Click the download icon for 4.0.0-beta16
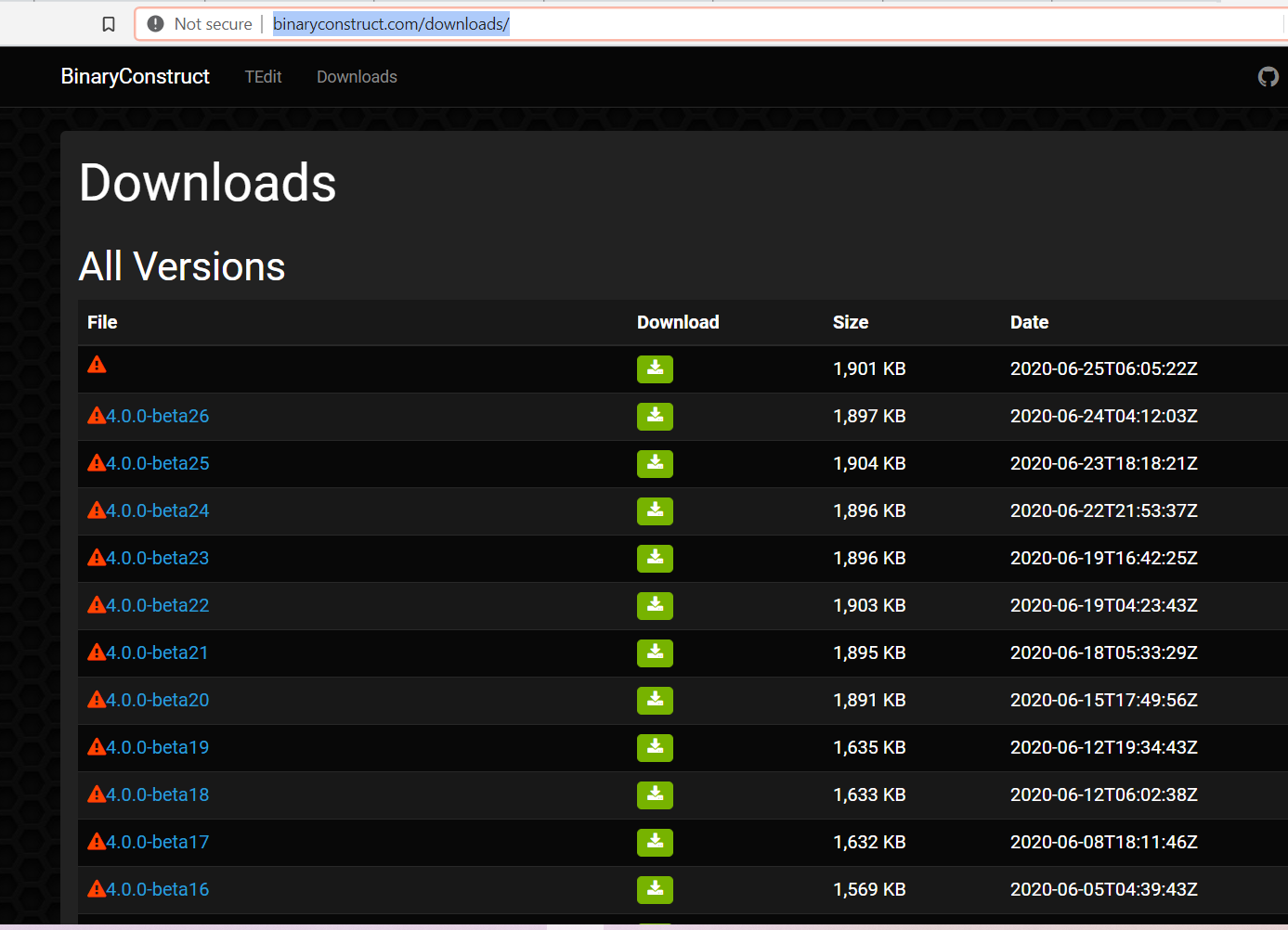 (x=655, y=889)
